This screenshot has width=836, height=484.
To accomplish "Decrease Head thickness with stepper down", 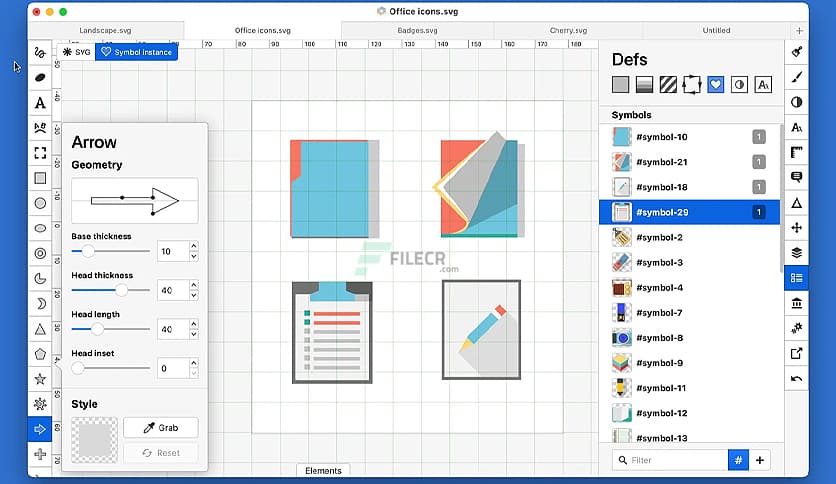I will (194, 295).
